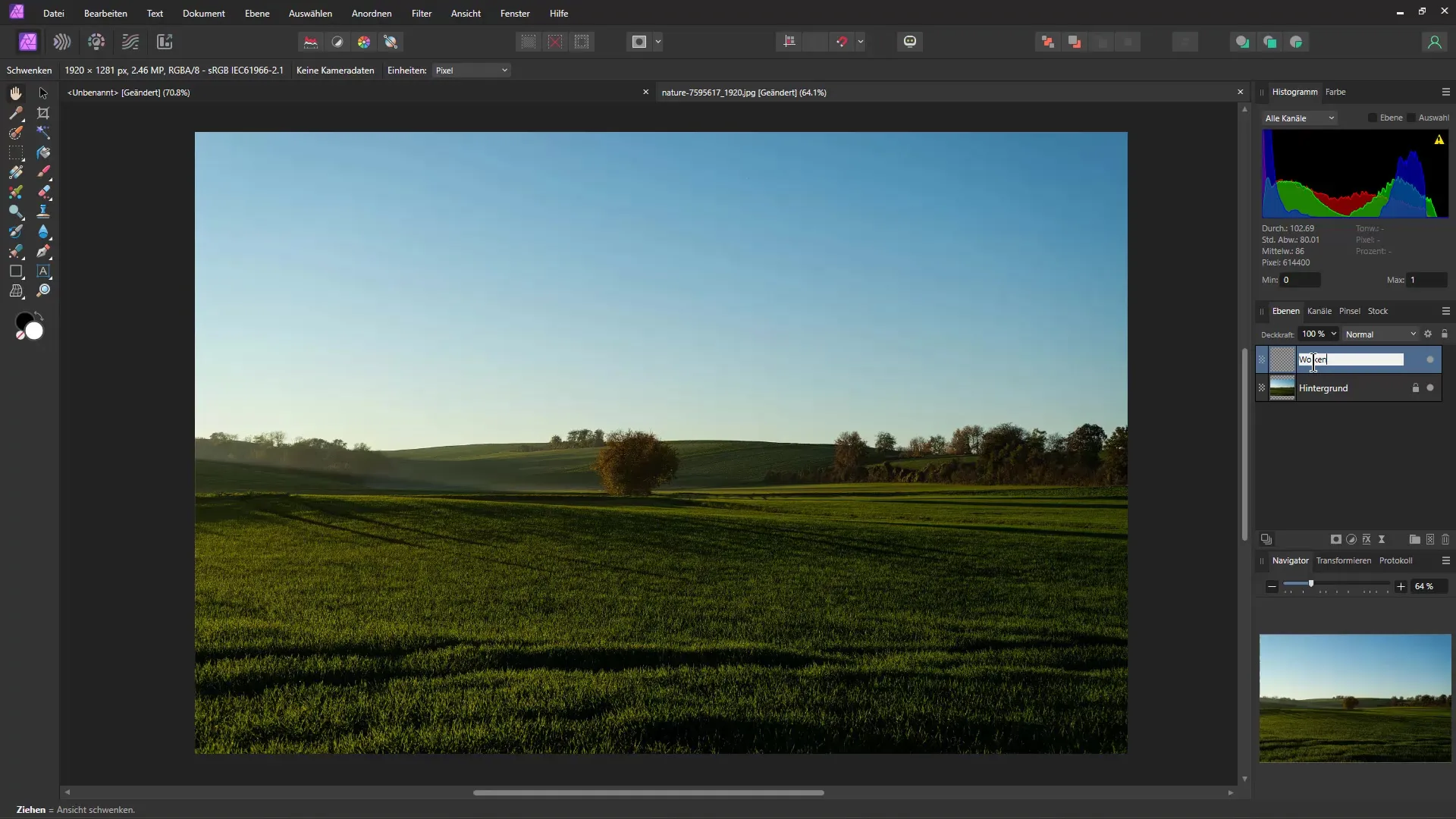
Task: Click the white foreground color swatch
Action: coord(35,331)
